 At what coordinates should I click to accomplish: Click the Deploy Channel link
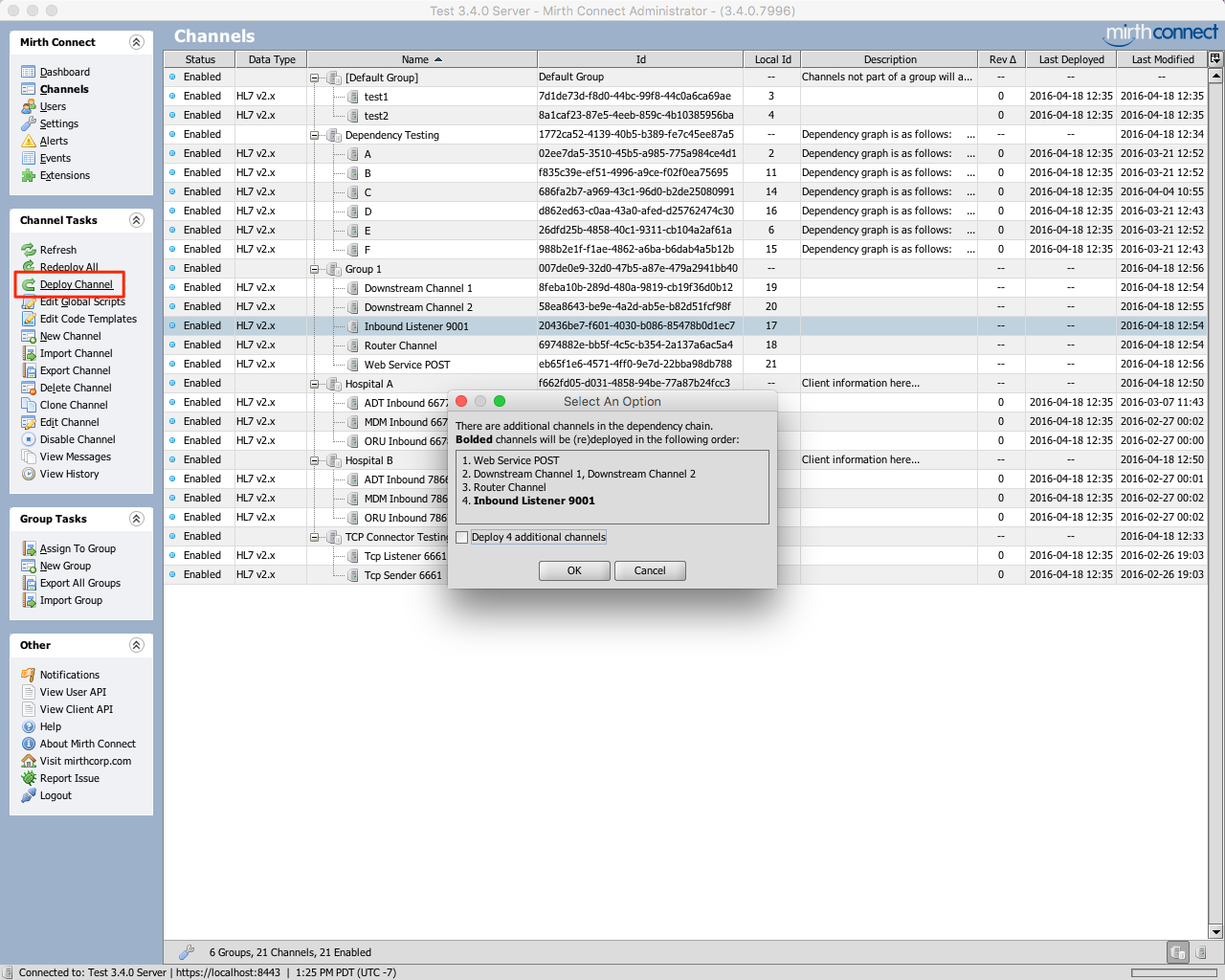(x=77, y=284)
